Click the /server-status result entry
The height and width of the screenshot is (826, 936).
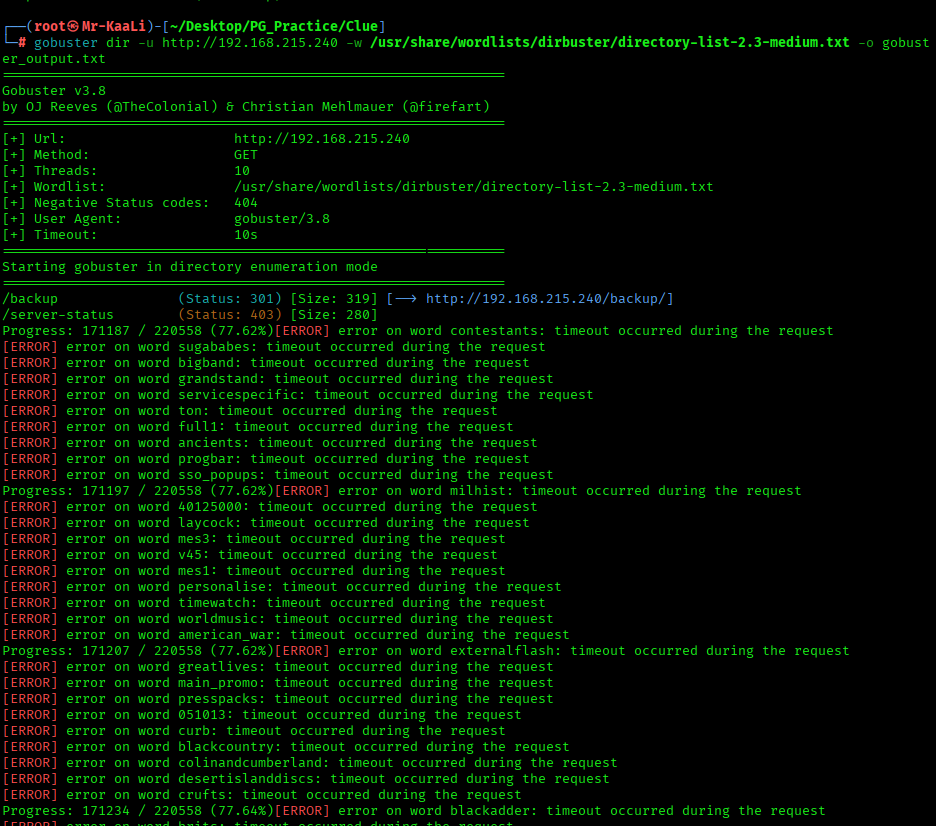[x=58, y=315]
